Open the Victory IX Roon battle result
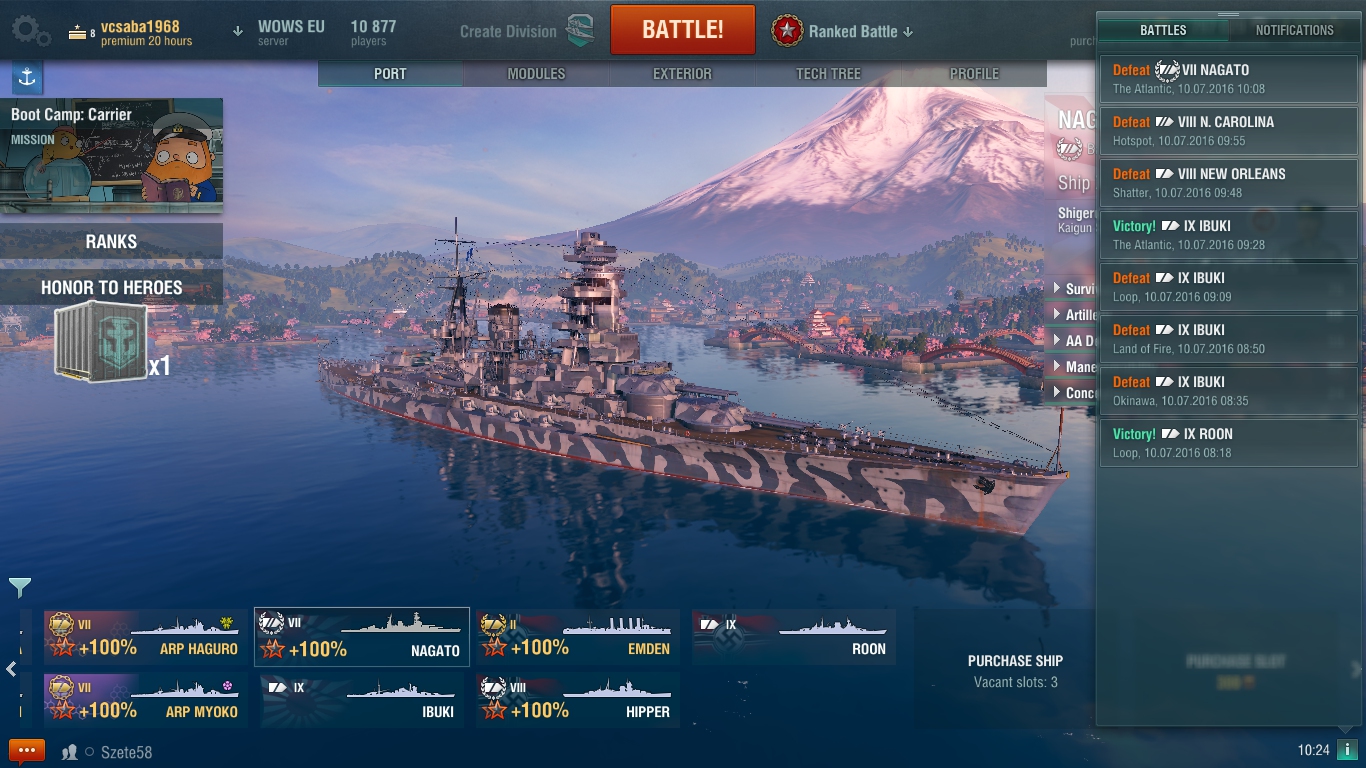 [1229, 443]
